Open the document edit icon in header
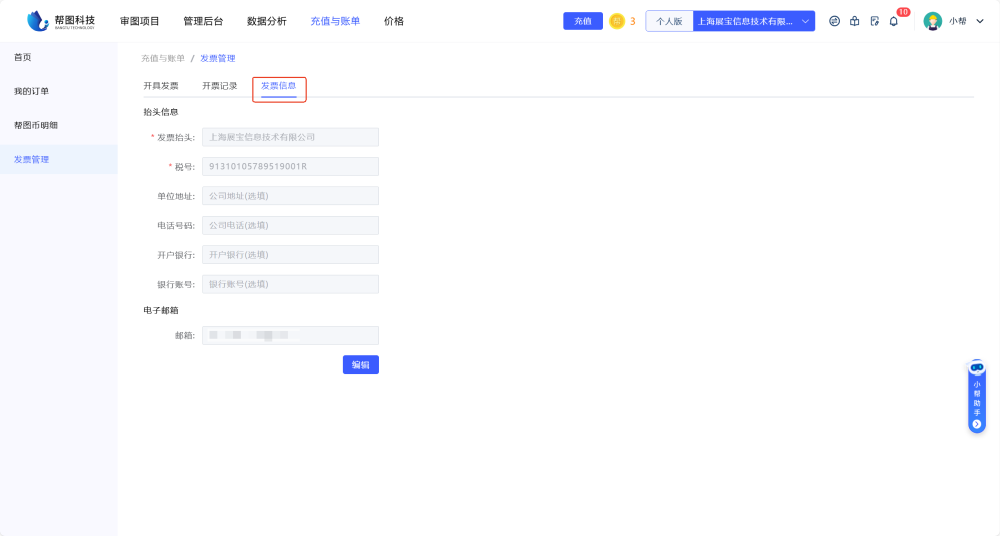 pos(875,21)
